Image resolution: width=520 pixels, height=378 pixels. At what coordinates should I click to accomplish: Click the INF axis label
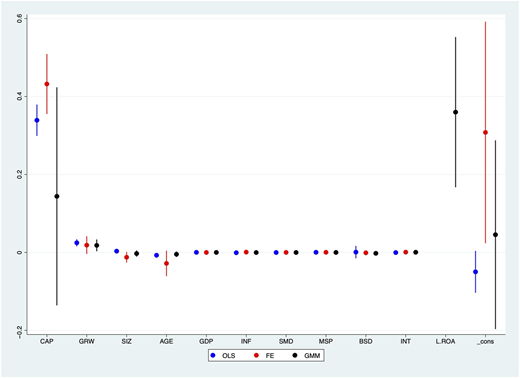[246, 341]
